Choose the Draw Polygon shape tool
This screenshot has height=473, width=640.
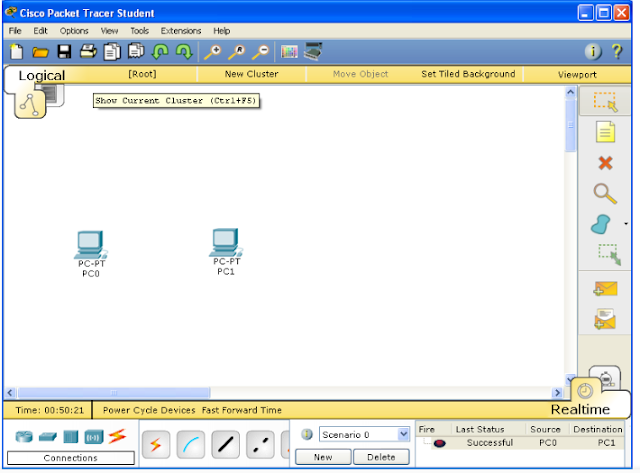point(601,224)
